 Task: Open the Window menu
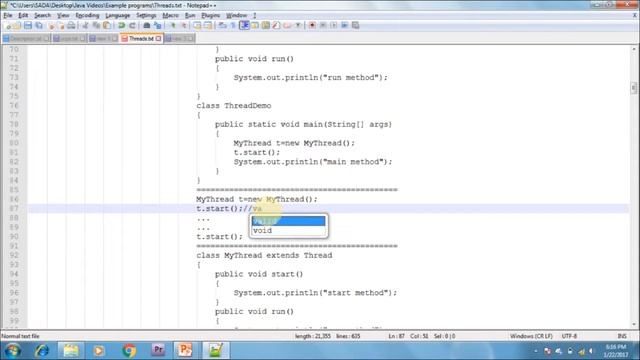236,16
